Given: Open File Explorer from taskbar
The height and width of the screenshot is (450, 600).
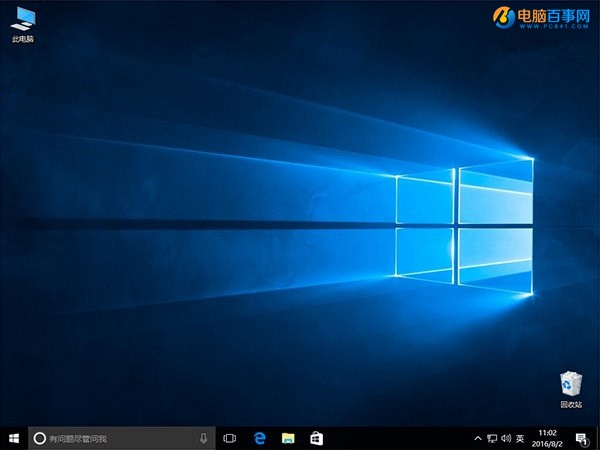Looking at the screenshot, I should coord(288,438).
